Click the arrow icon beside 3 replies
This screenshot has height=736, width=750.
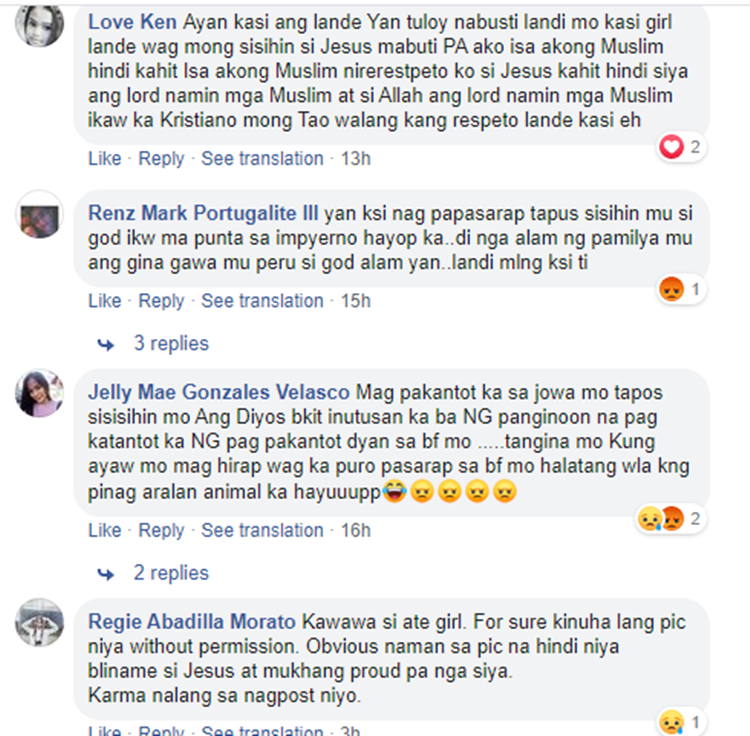106,344
